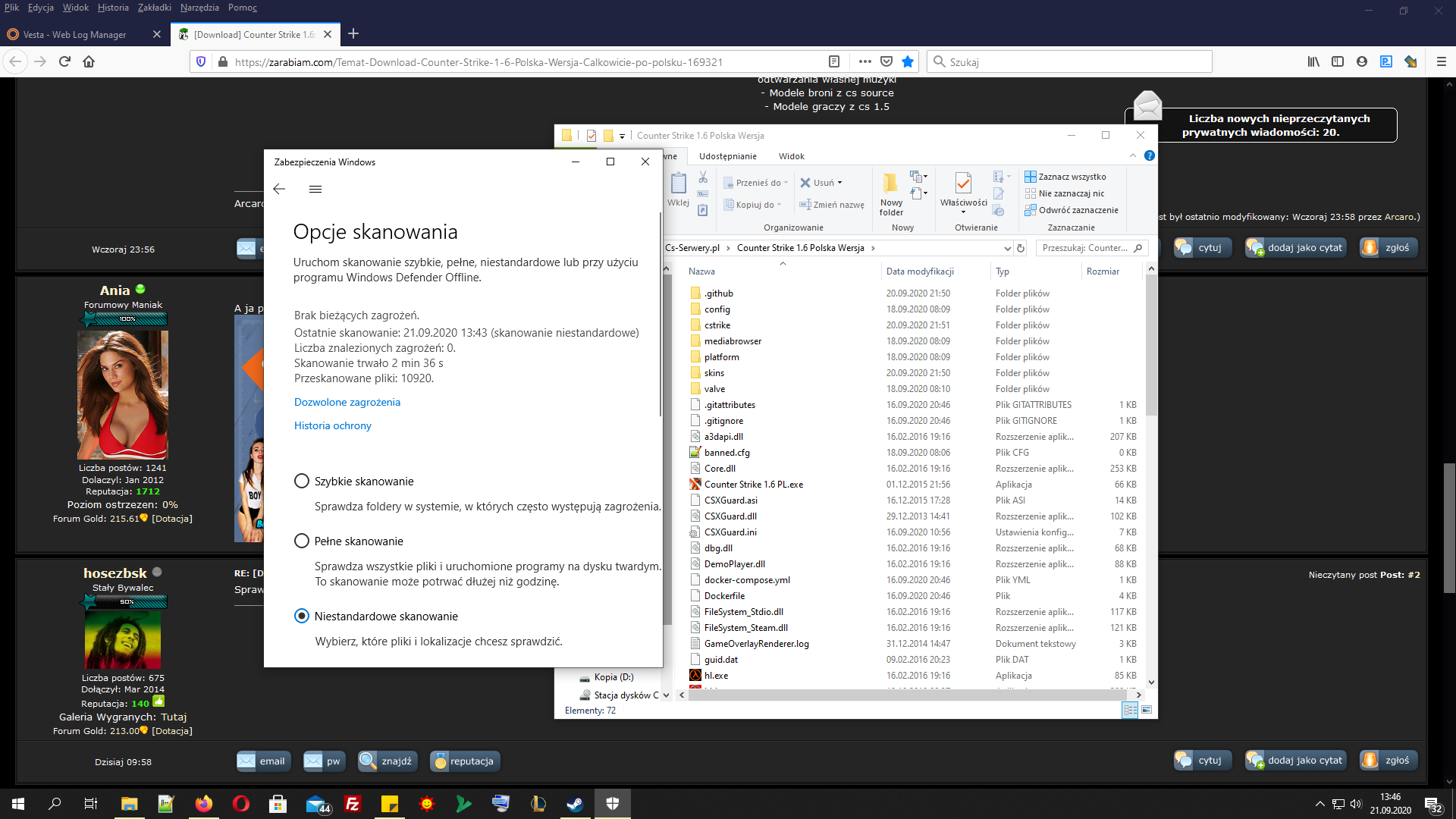Open Kopiuj do dropdown in ribbon
The height and width of the screenshot is (819, 1456).
pyautogui.click(x=753, y=205)
